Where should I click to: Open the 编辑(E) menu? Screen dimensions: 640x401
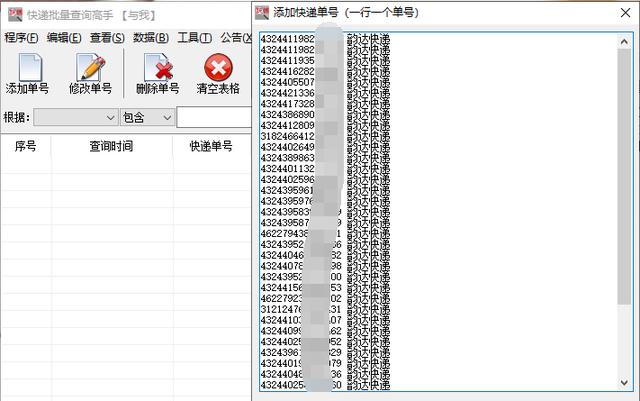click(x=64, y=38)
